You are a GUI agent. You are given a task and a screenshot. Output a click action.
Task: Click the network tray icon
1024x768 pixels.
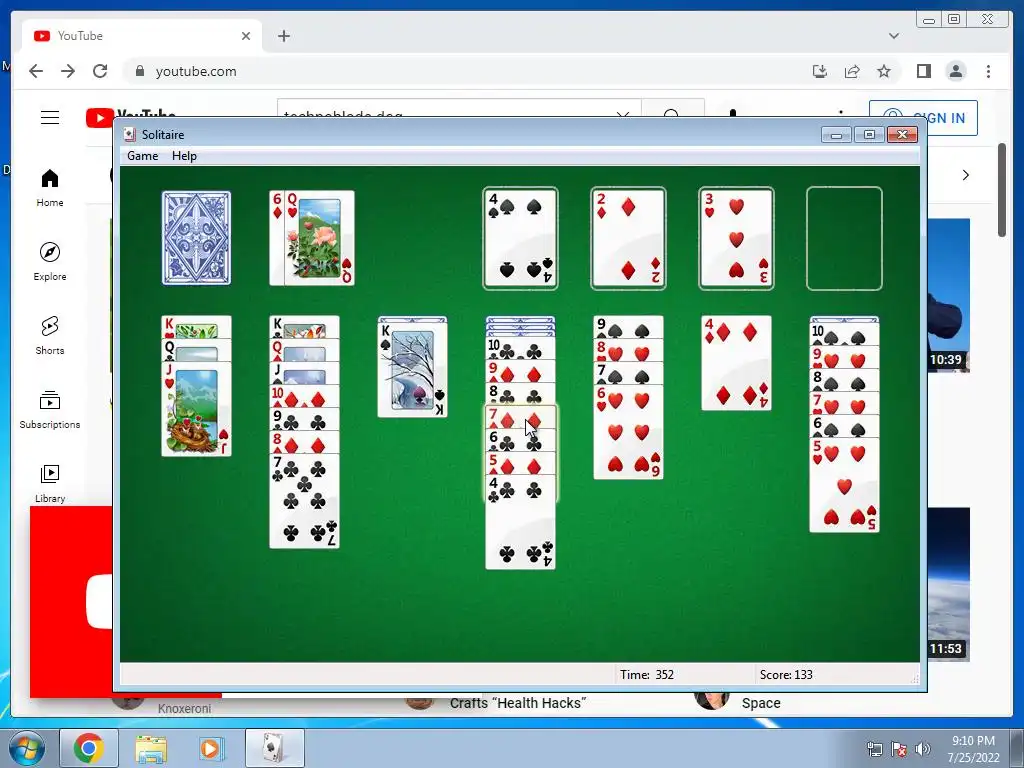pos(874,749)
